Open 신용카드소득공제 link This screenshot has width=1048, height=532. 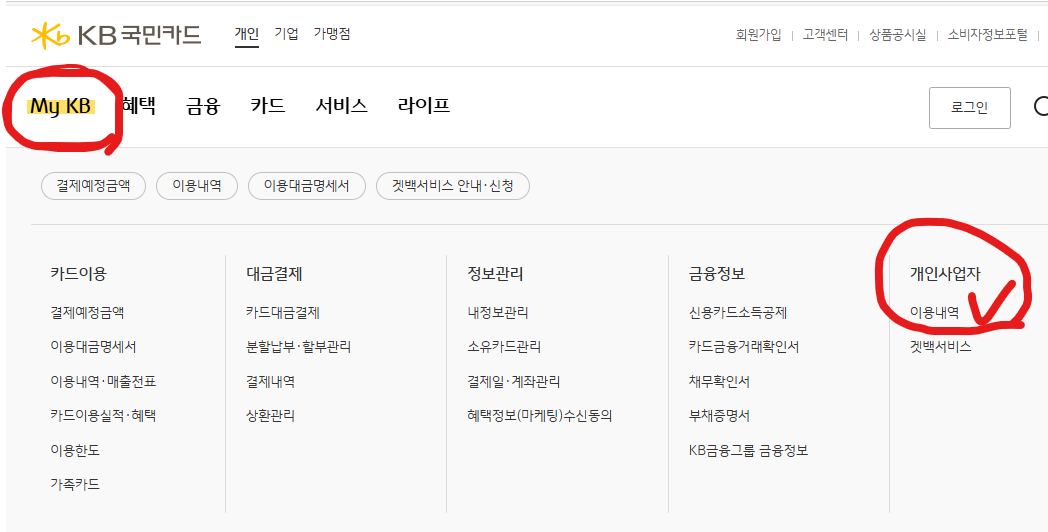coord(738,312)
